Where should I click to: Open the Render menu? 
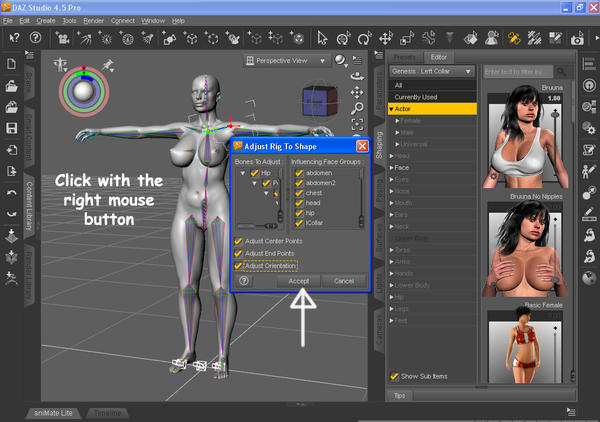(x=93, y=21)
